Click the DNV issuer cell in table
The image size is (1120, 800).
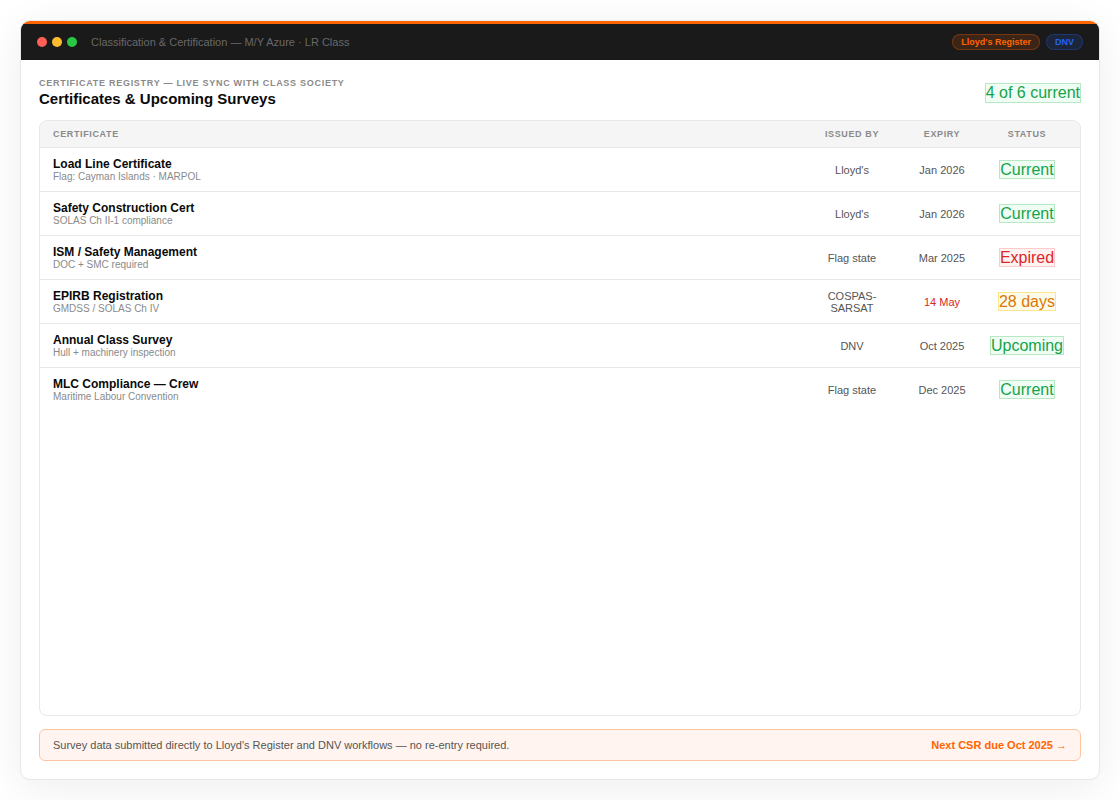(851, 346)
